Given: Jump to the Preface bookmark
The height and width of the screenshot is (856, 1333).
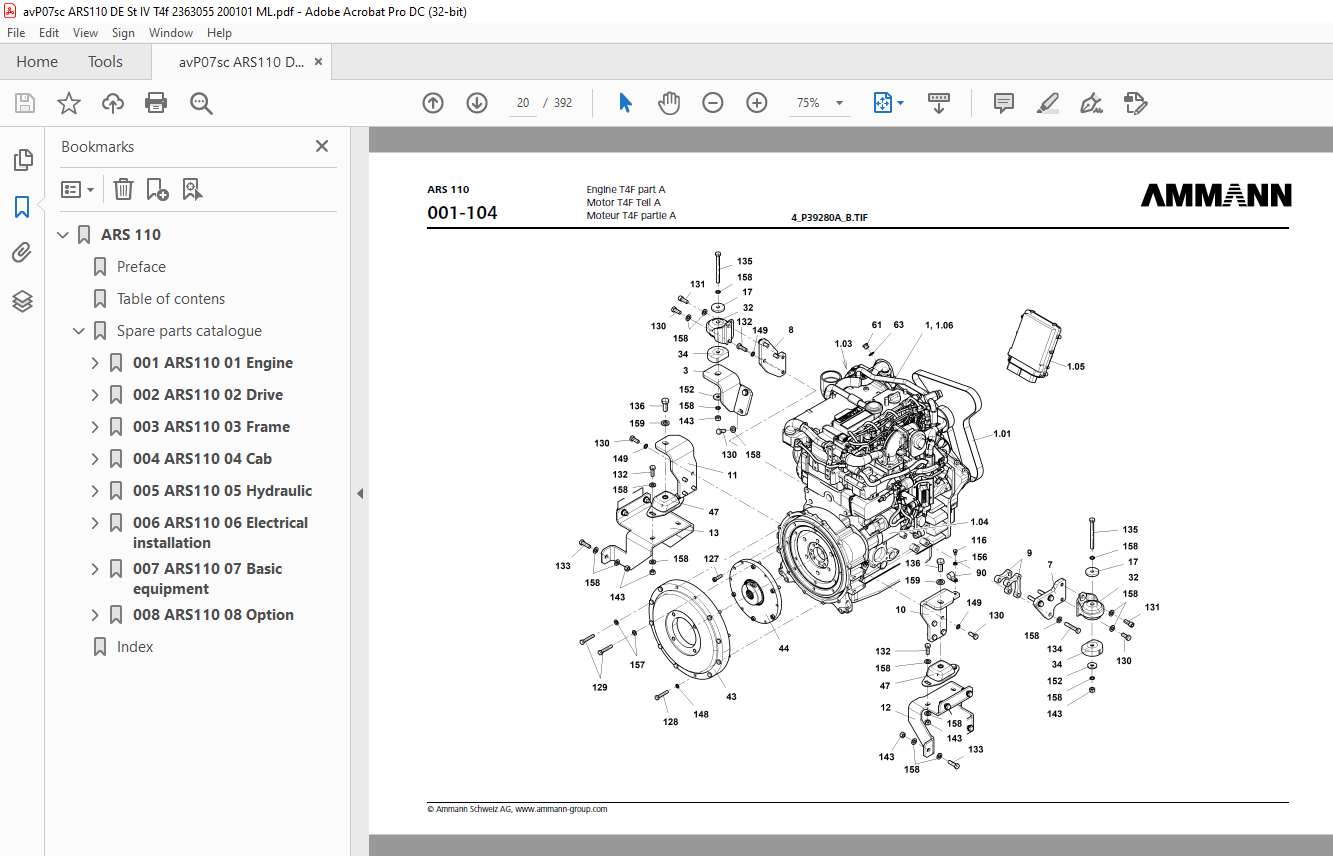Looking at the screenshot, I should point(141,267).
